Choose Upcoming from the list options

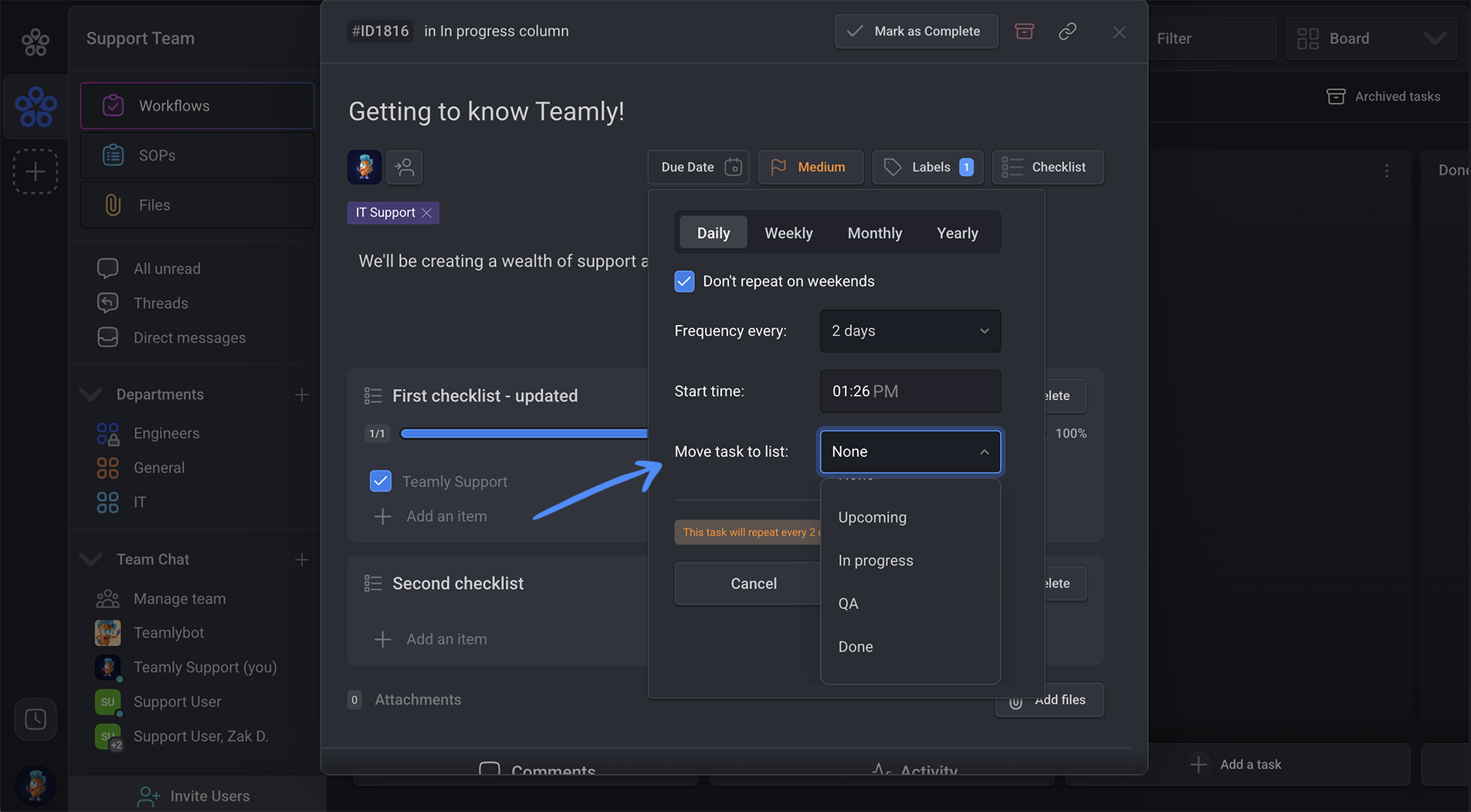(x=910, y=517)
